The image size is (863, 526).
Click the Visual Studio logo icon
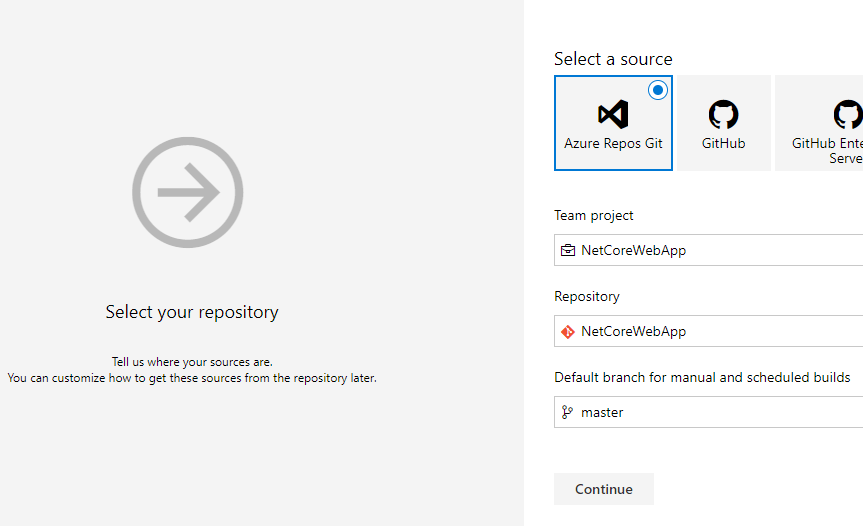tap(613, 114)
